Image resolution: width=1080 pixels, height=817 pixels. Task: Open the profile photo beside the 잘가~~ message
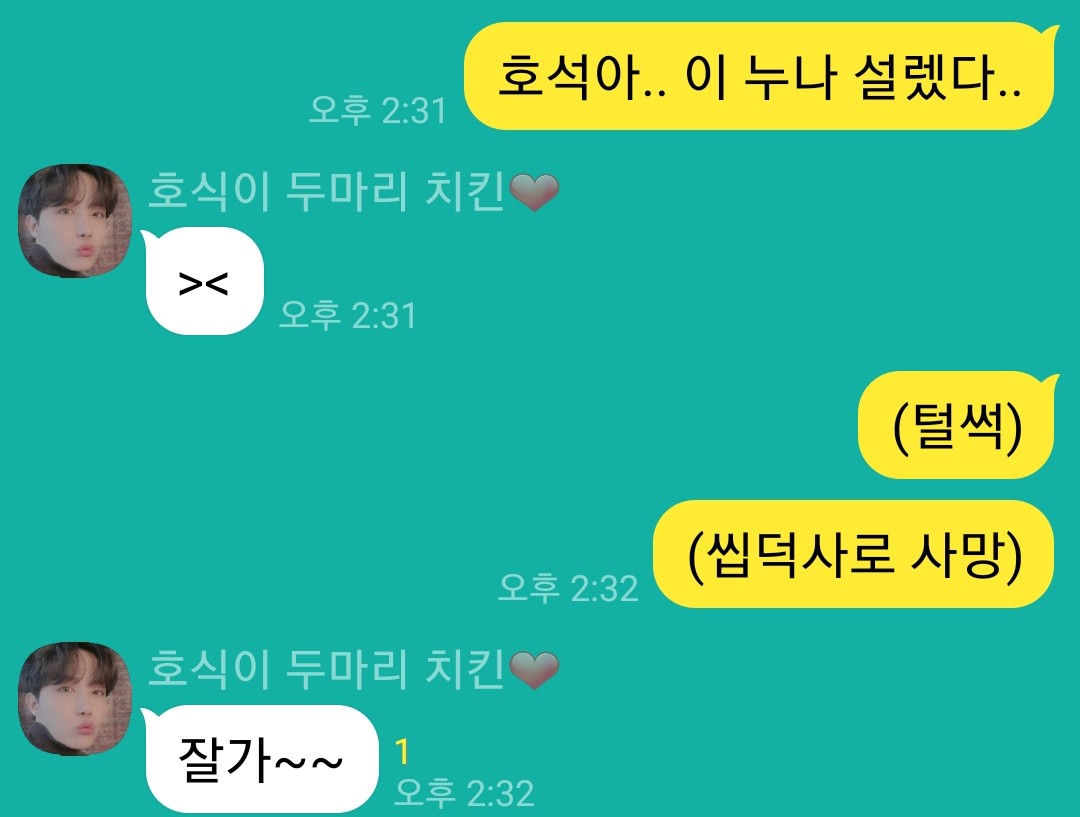click(x=75, y=699)
